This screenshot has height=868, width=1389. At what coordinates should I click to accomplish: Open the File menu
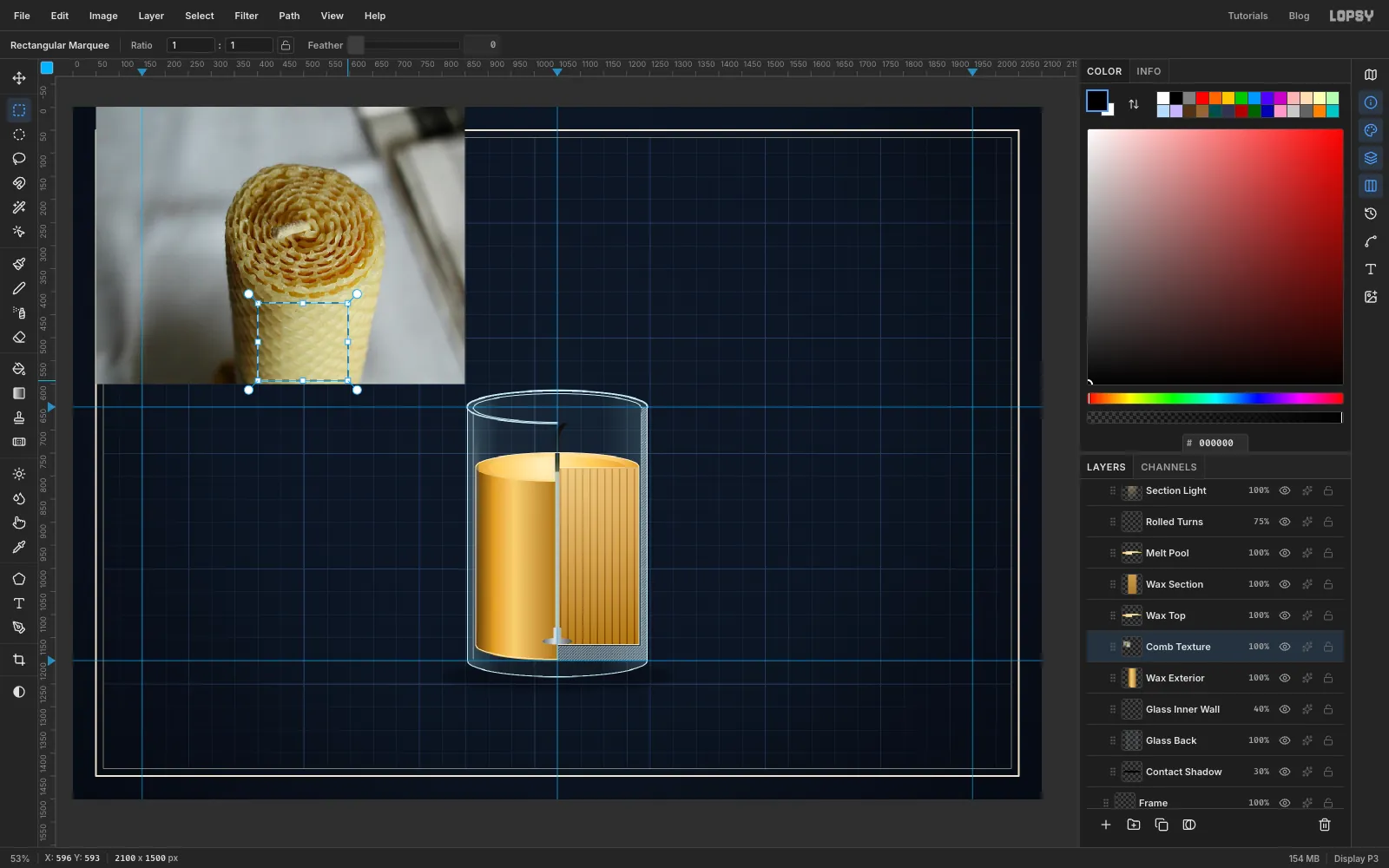[x=22, y=16]
